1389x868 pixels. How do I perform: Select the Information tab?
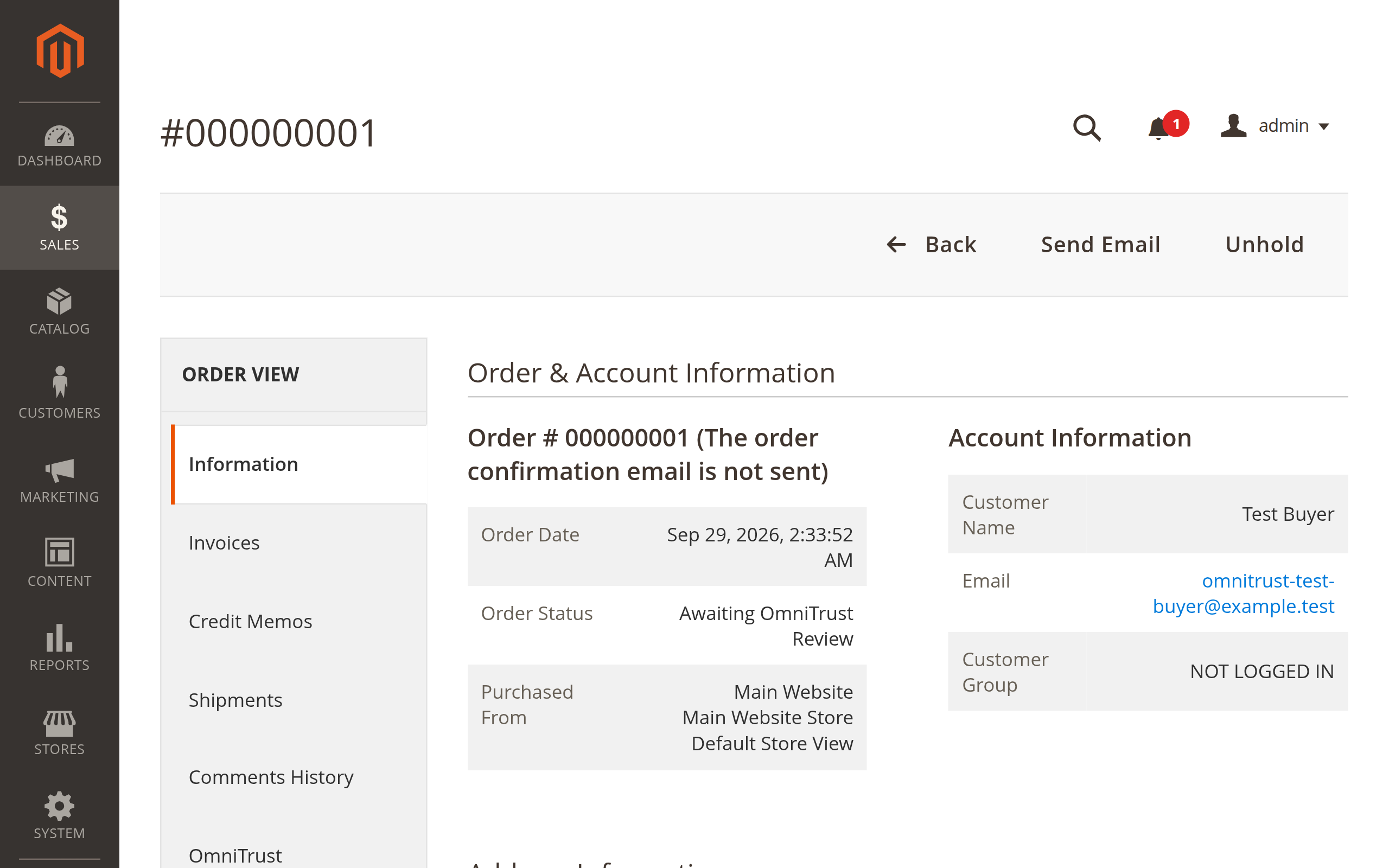click(x=299, y=464)
